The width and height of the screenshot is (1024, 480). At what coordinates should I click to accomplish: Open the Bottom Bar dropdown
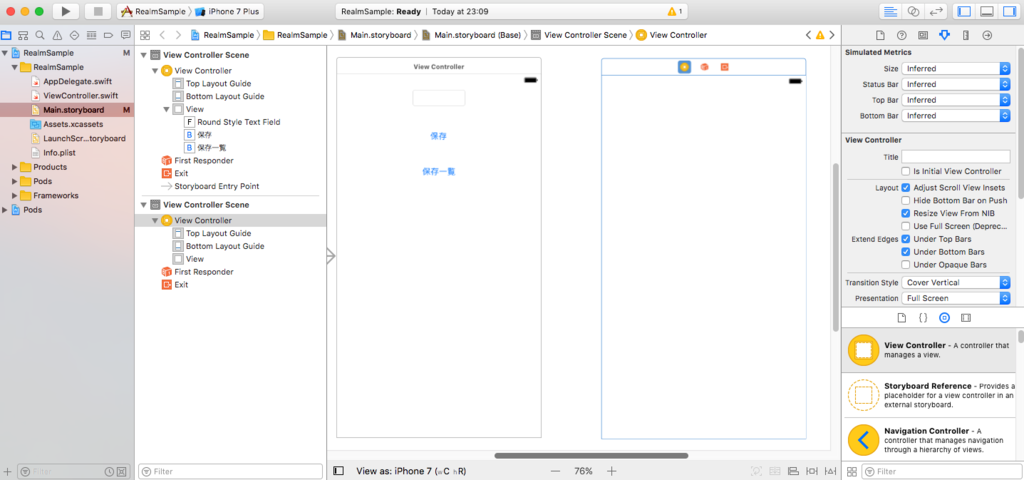(x=955, y=116)
